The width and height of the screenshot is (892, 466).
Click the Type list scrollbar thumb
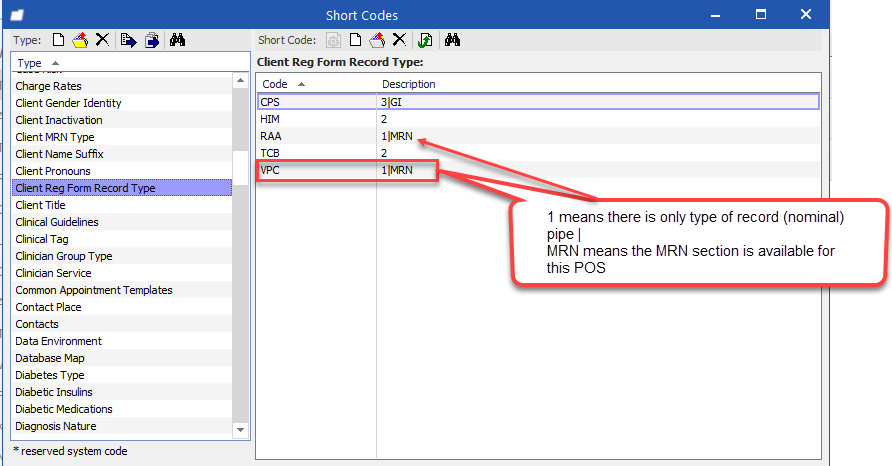coord(241,167)
